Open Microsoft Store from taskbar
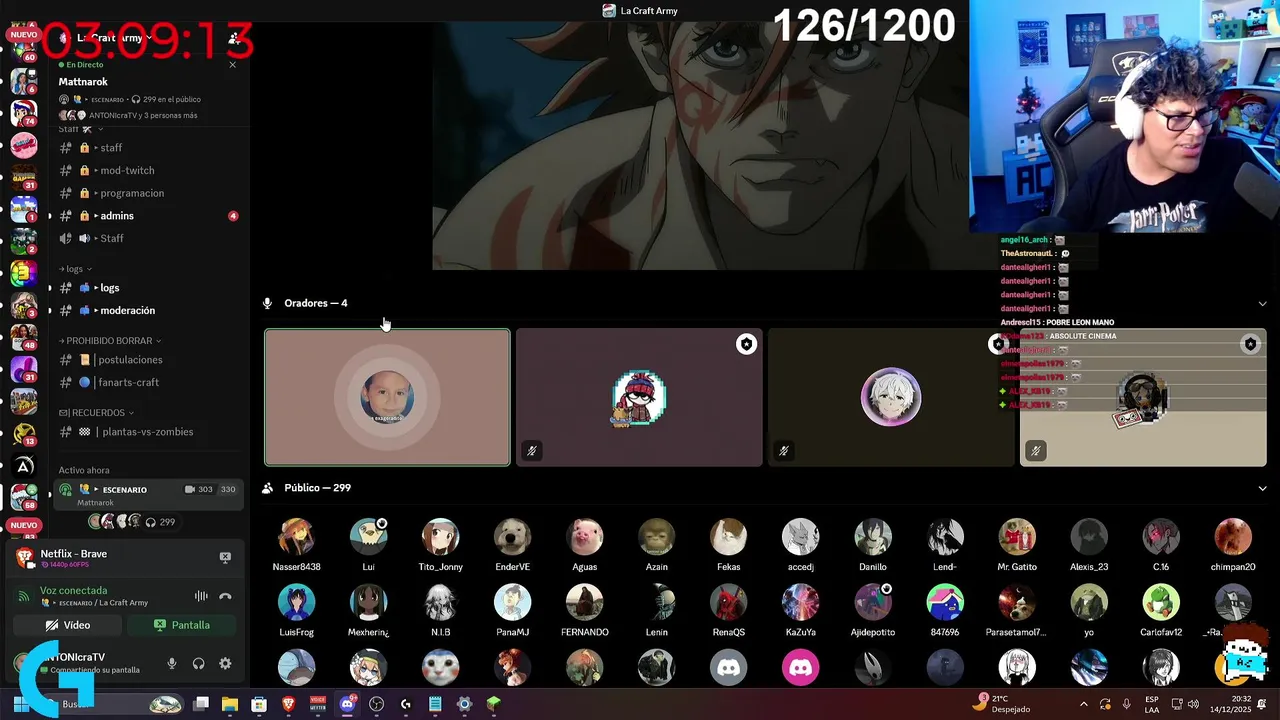The width and height of the screenshot is (1280, 720). tap(259, 704)
